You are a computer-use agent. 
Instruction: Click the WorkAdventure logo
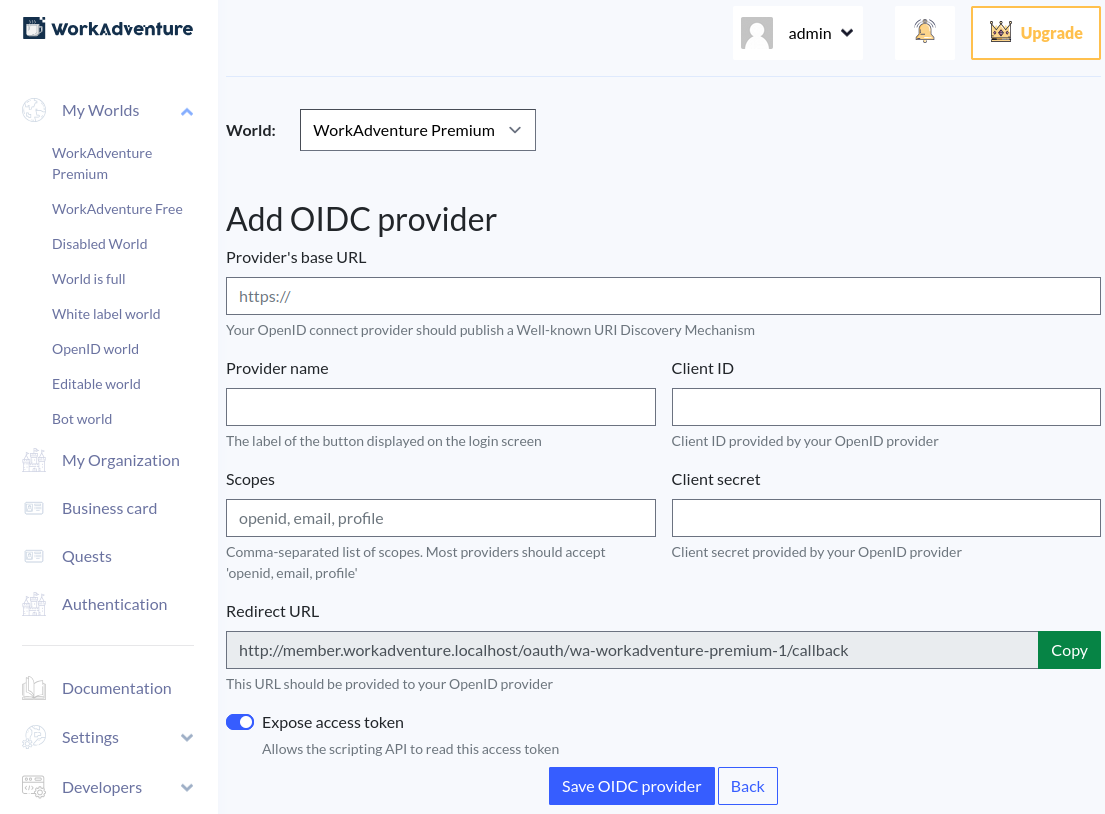coord(107,28)
